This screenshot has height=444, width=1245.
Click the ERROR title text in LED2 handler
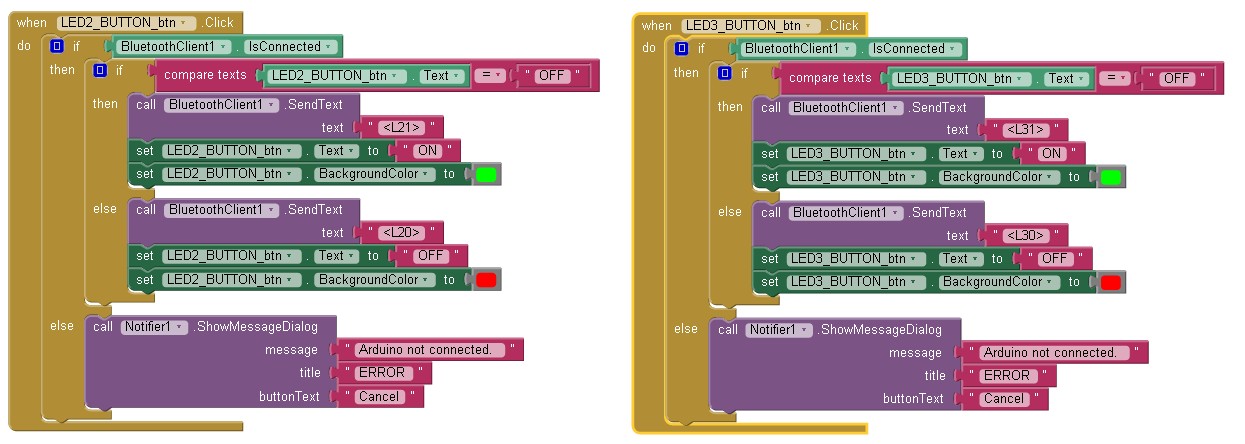click(x=382, y=373)
